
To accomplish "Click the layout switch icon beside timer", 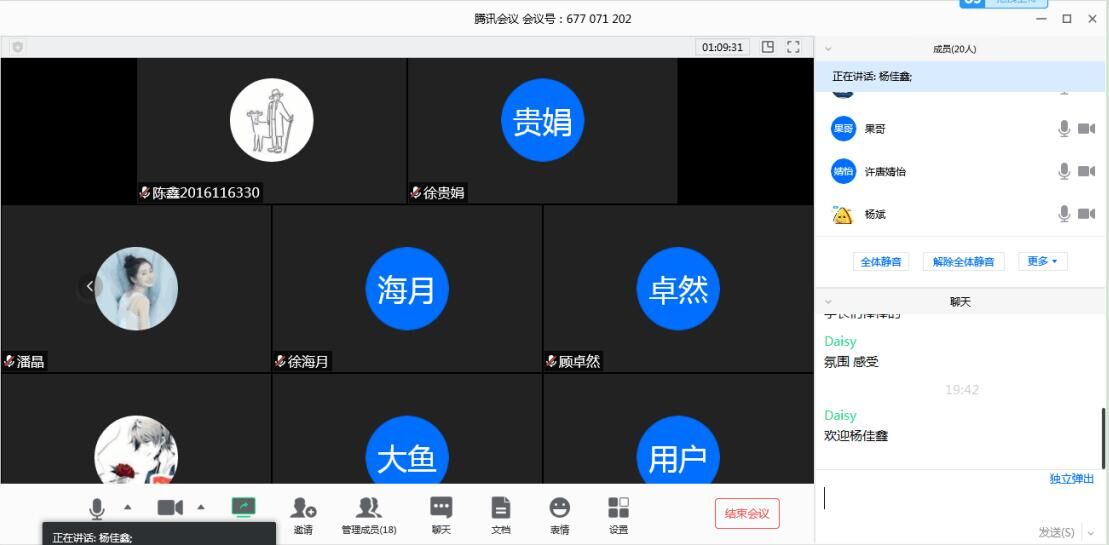I will 767,47.
